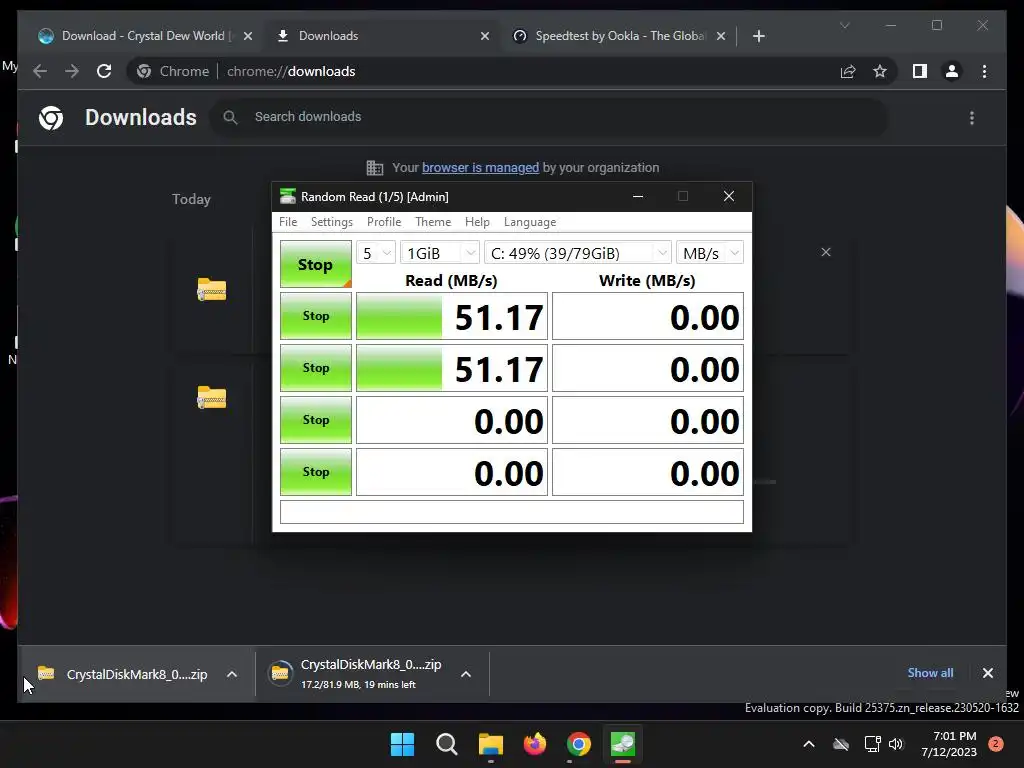
Task: Click the comment text box below results
Action: click(x=511, y=512)
